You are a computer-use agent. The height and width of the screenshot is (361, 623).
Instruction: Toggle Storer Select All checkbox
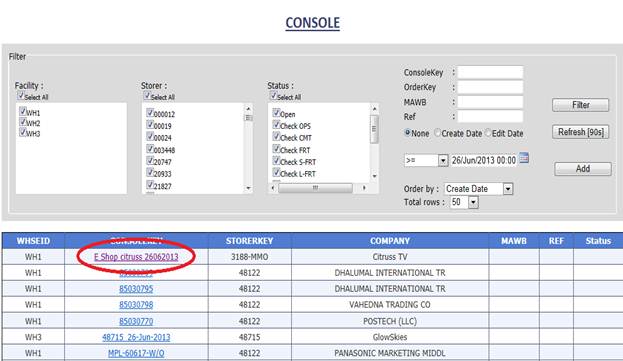[x=147, y=96]
